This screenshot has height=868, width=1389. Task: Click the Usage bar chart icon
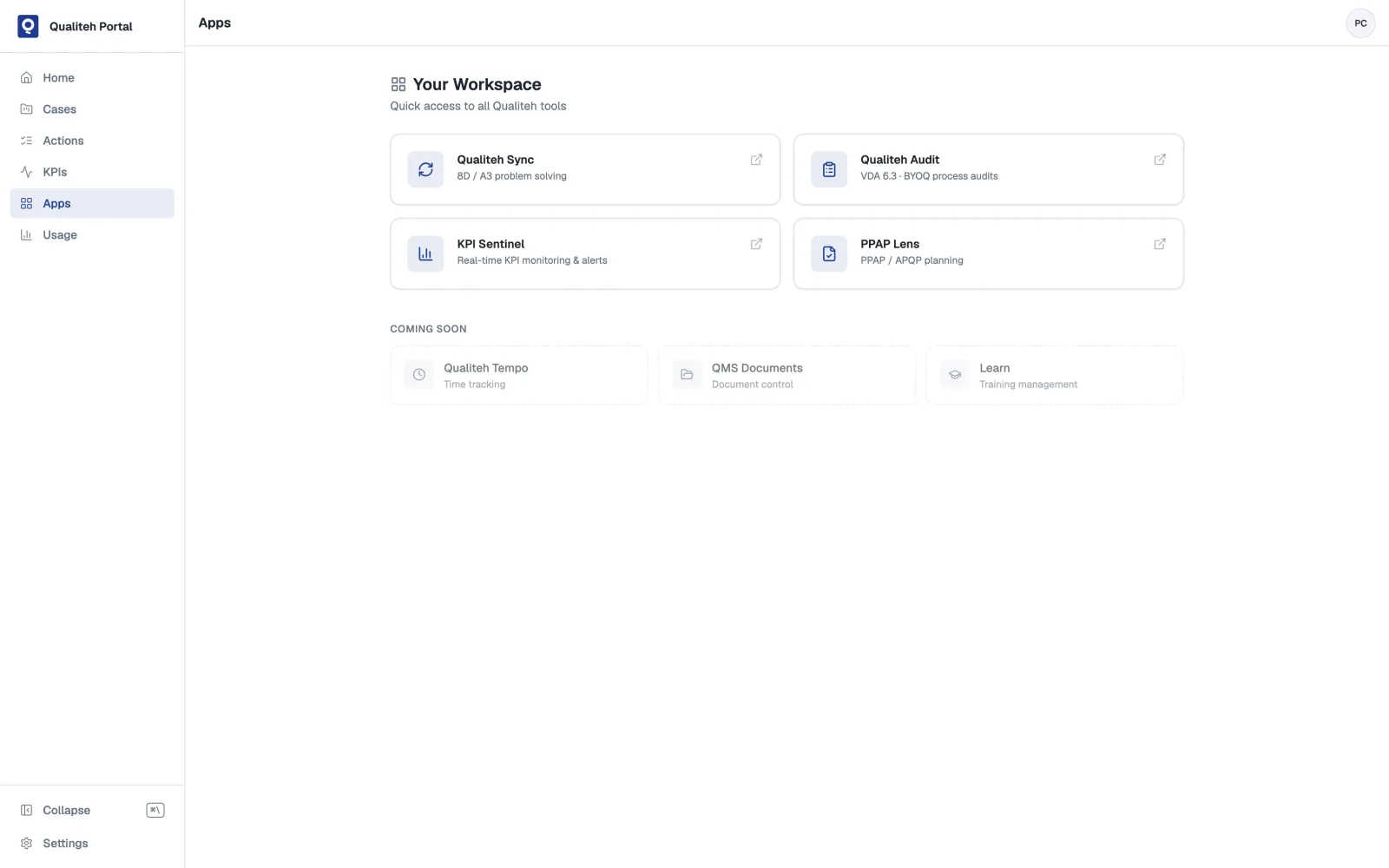[26, 234]
